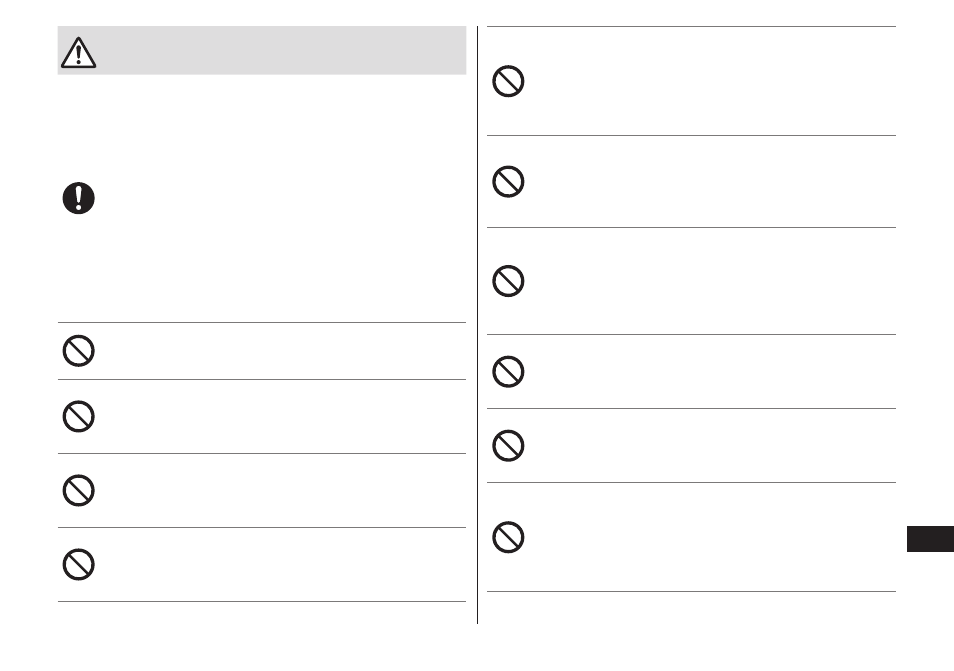Click the third prohibition icon in left column
This screenshot has width=954, height=671.
(78, 490)
